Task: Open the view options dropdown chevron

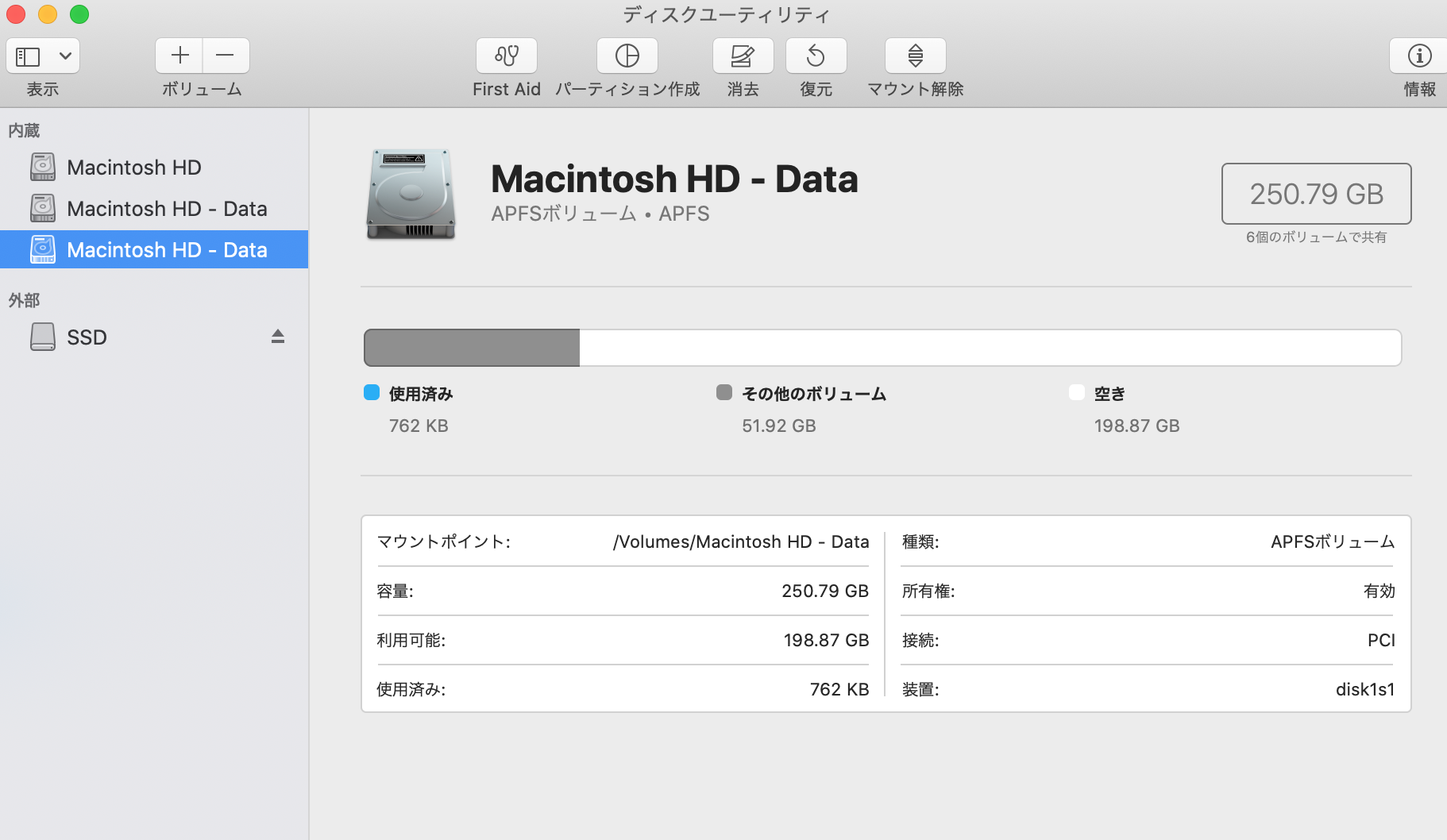Action: 66,56
